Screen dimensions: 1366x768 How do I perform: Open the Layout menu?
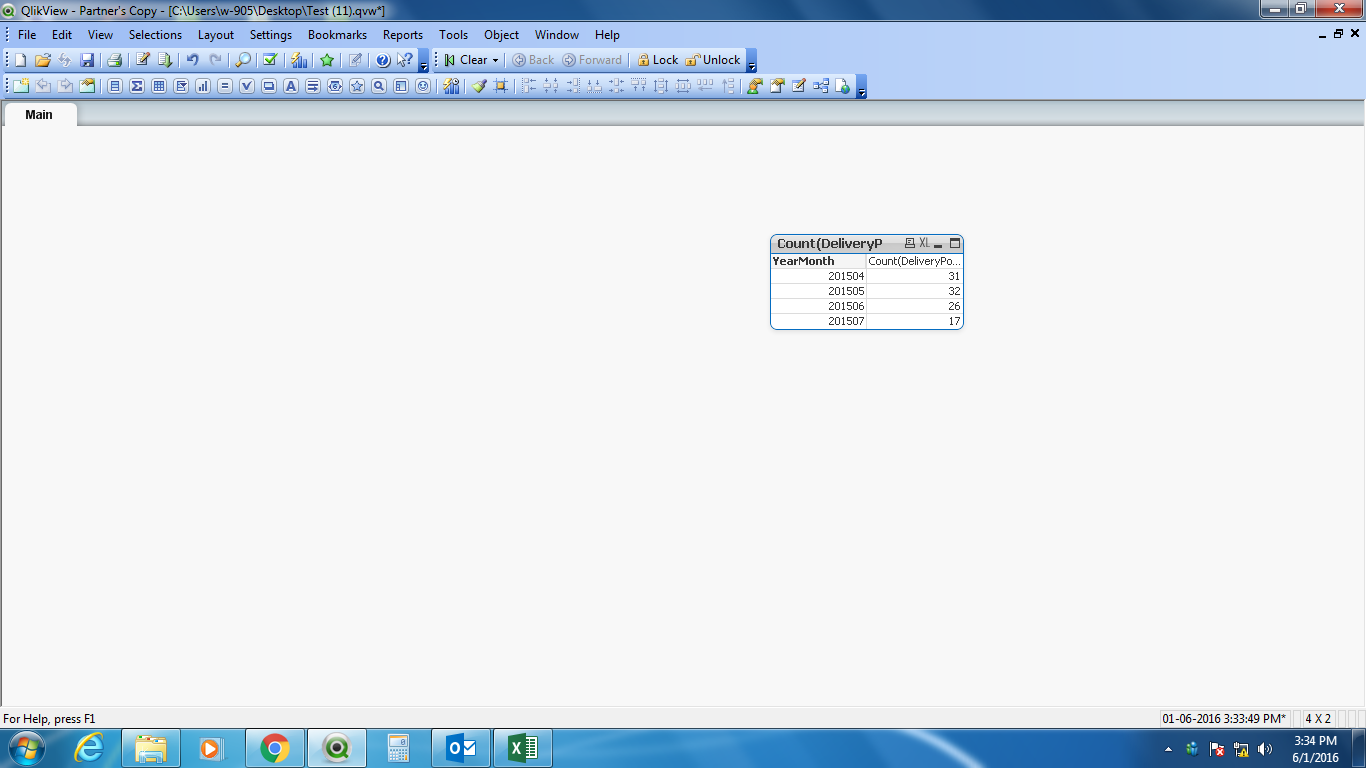pyautogui.click(x=216, y=34)
